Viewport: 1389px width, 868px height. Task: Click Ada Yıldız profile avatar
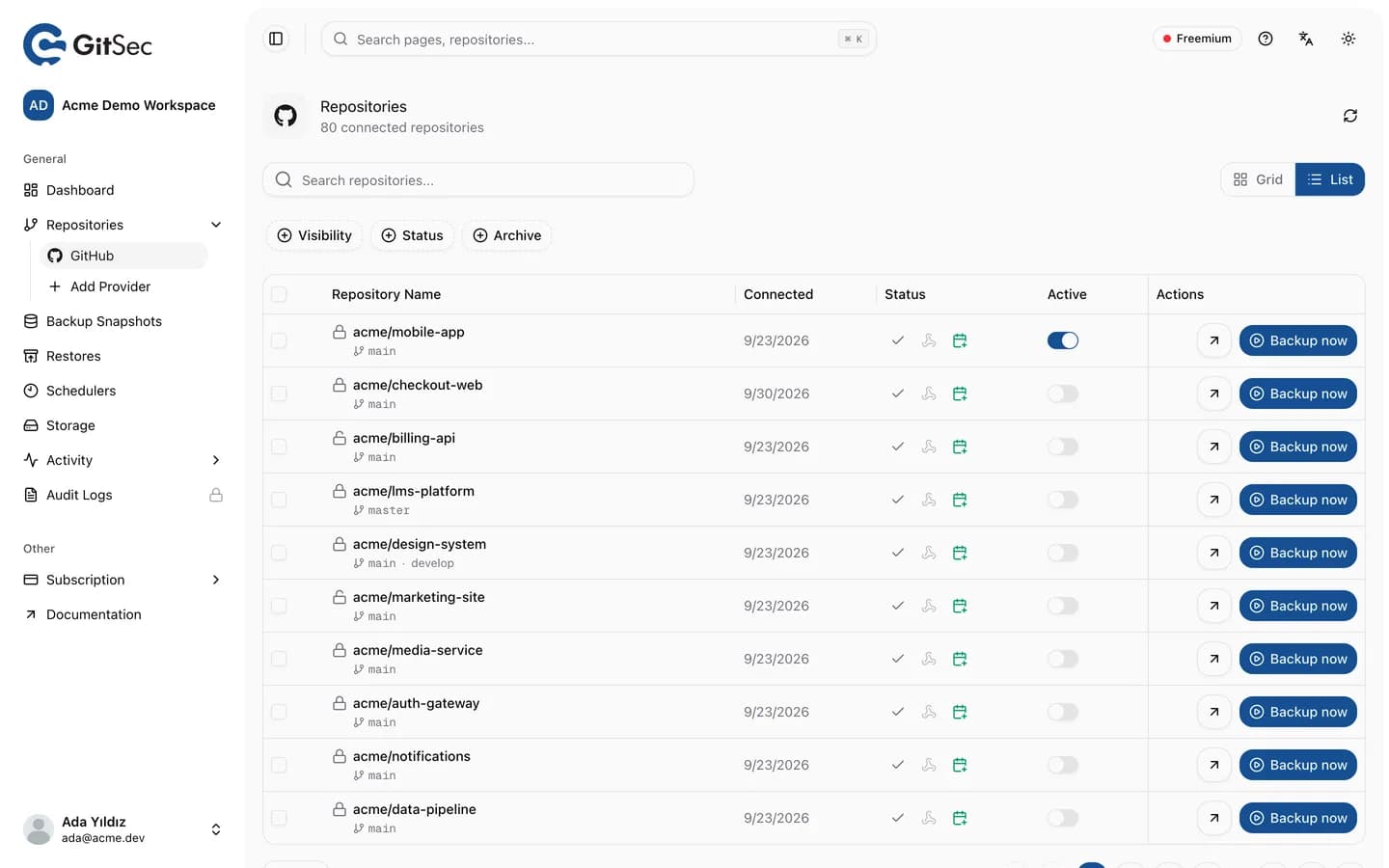(39, 829)
